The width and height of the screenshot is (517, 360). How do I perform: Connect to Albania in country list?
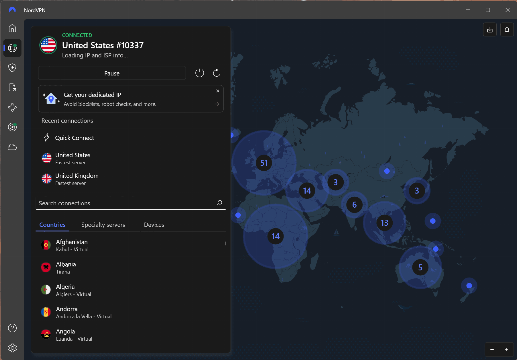tap(131, 267)
